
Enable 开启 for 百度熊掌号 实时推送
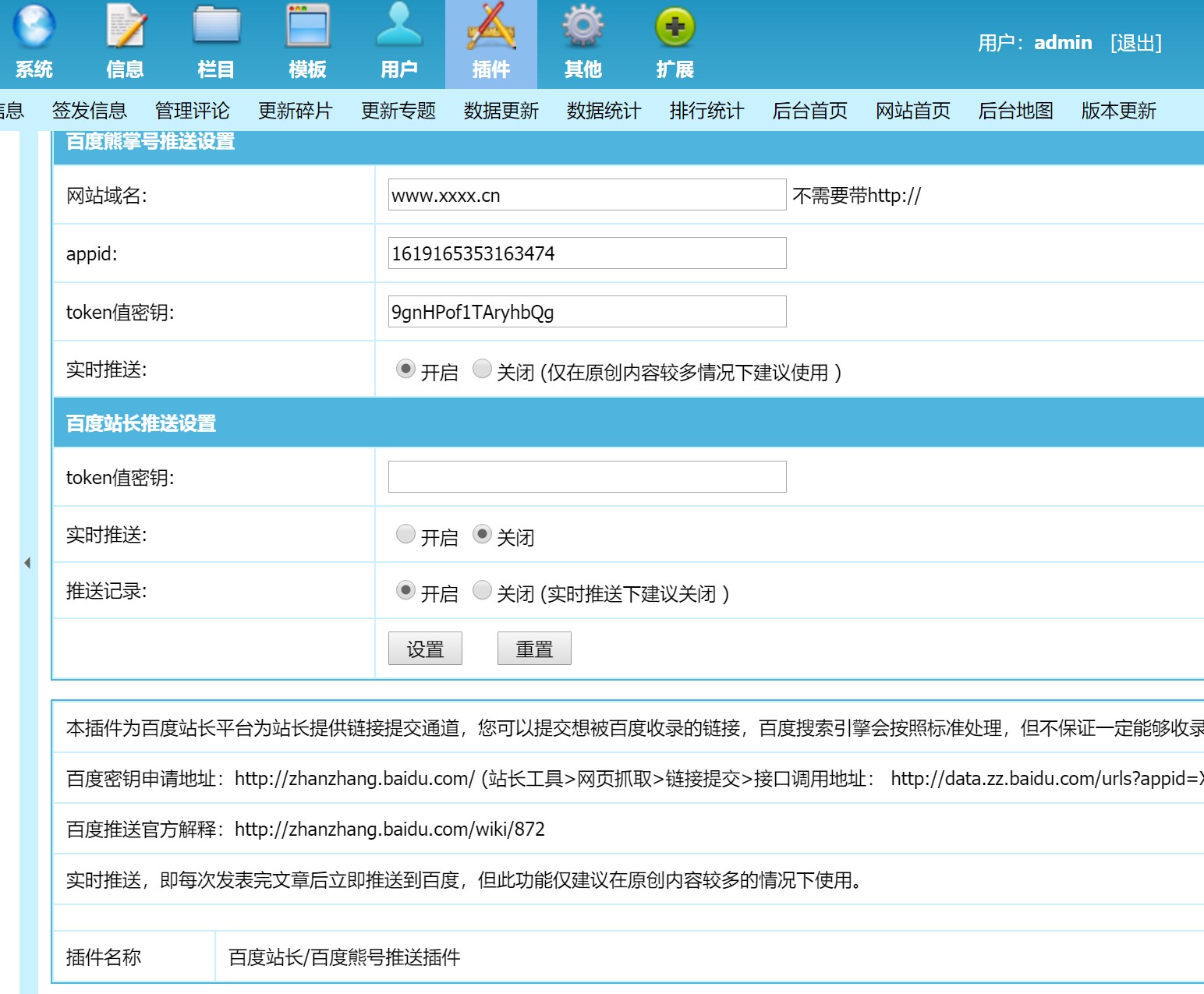[x=405, y=368]
